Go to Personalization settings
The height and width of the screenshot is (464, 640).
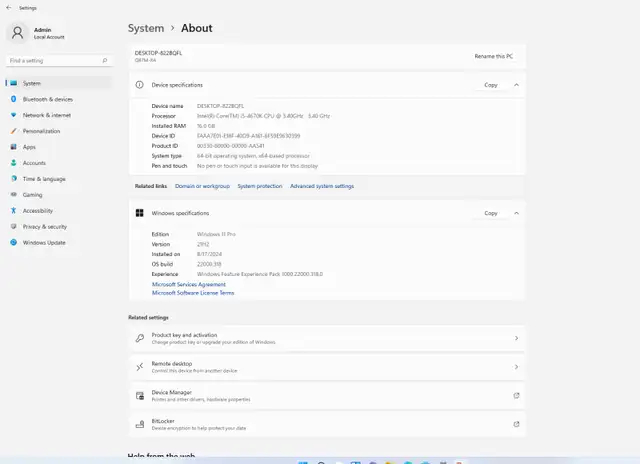click(59, 131)
